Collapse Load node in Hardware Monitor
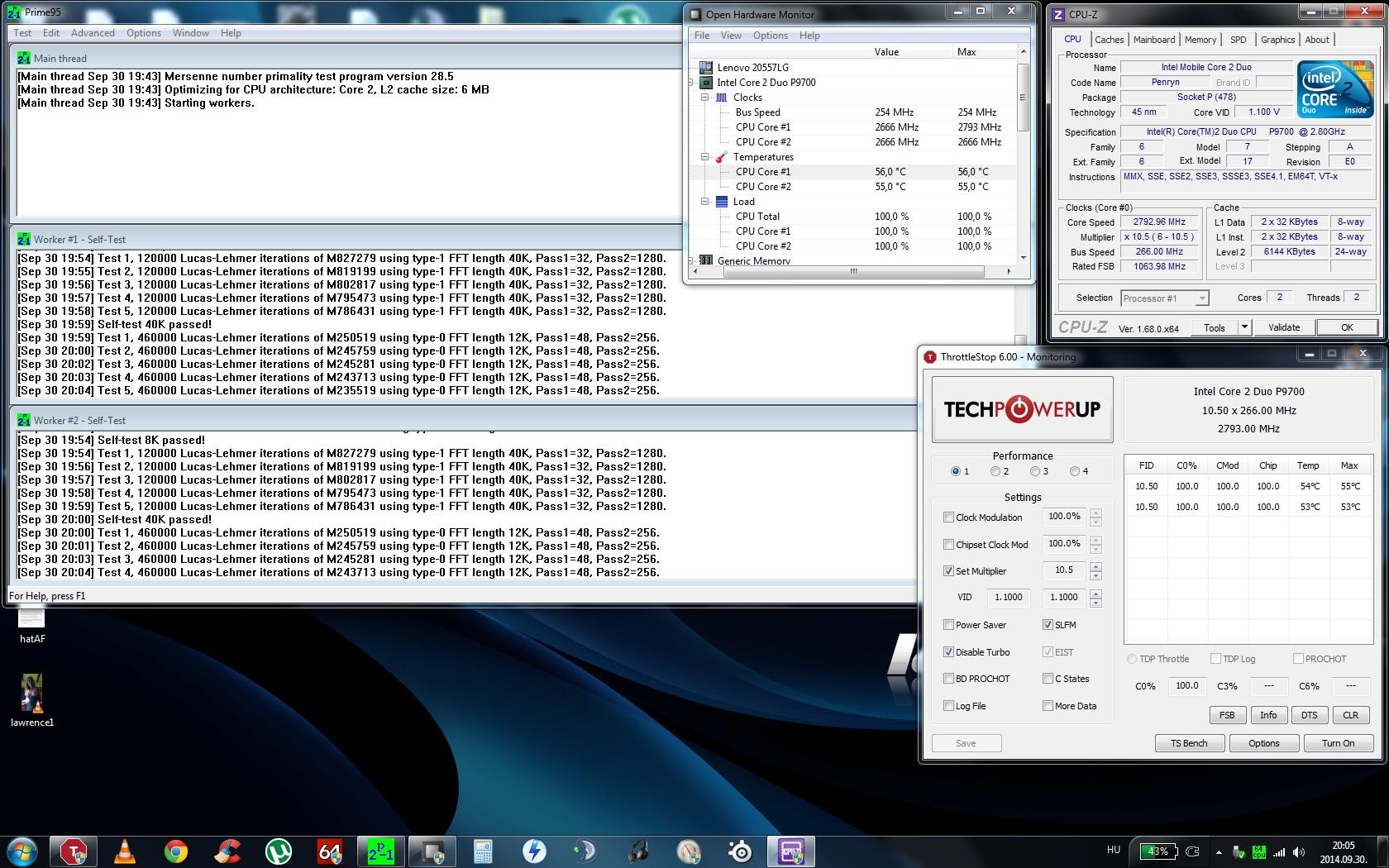The width and height of the screenshot is (1389, 868). click(x=705, y=202)
